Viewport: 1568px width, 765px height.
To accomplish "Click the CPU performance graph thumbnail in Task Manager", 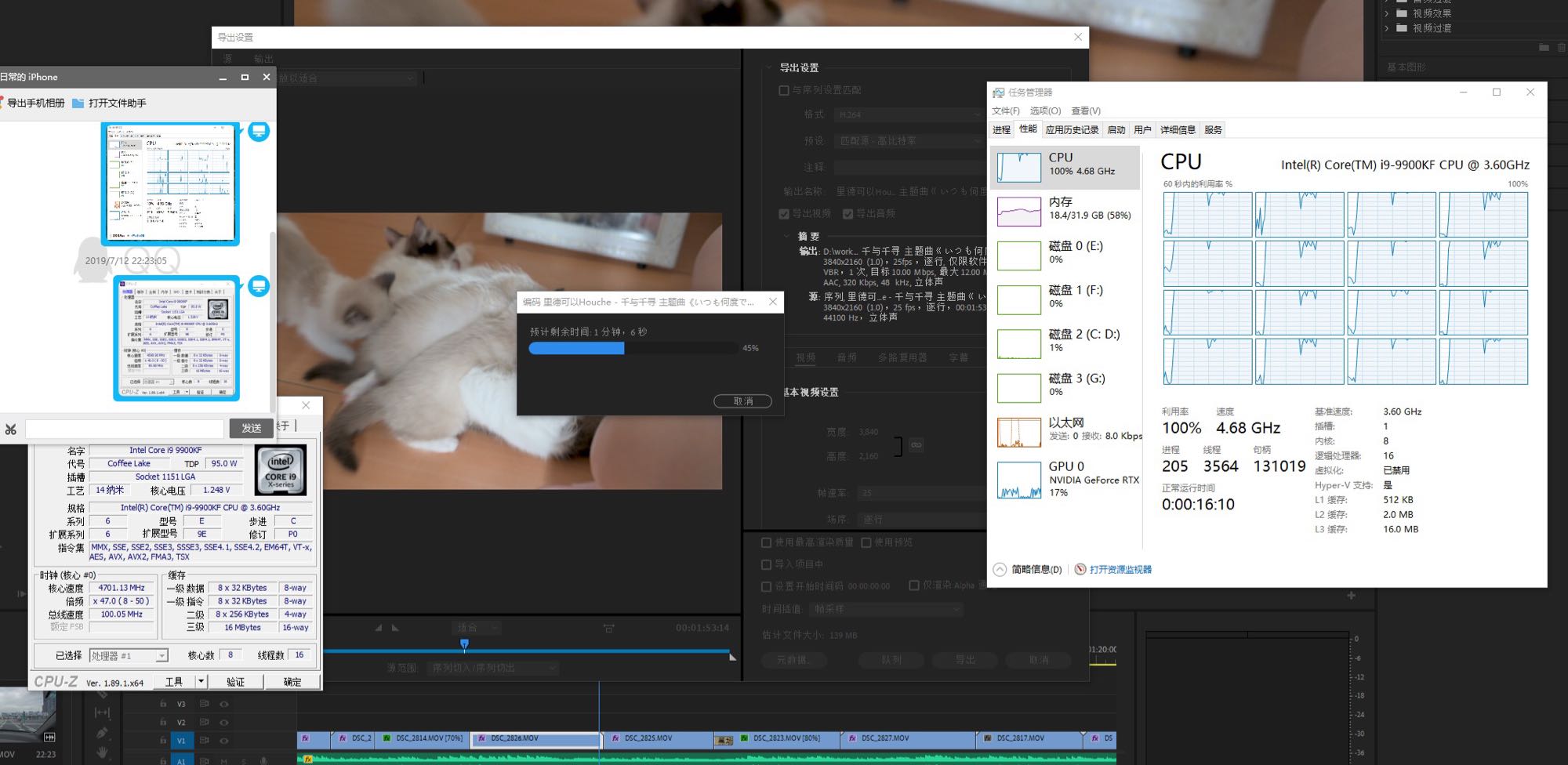I will (1018, 167).
